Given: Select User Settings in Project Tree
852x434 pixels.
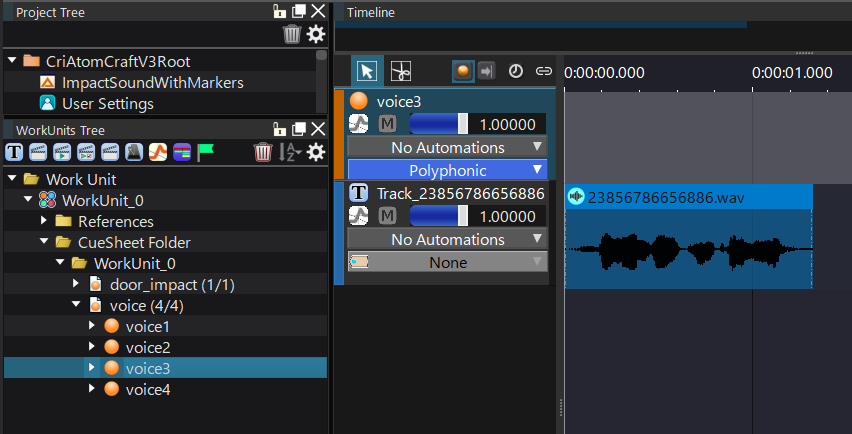Looking at the screenshot, I should coord(108,103).
